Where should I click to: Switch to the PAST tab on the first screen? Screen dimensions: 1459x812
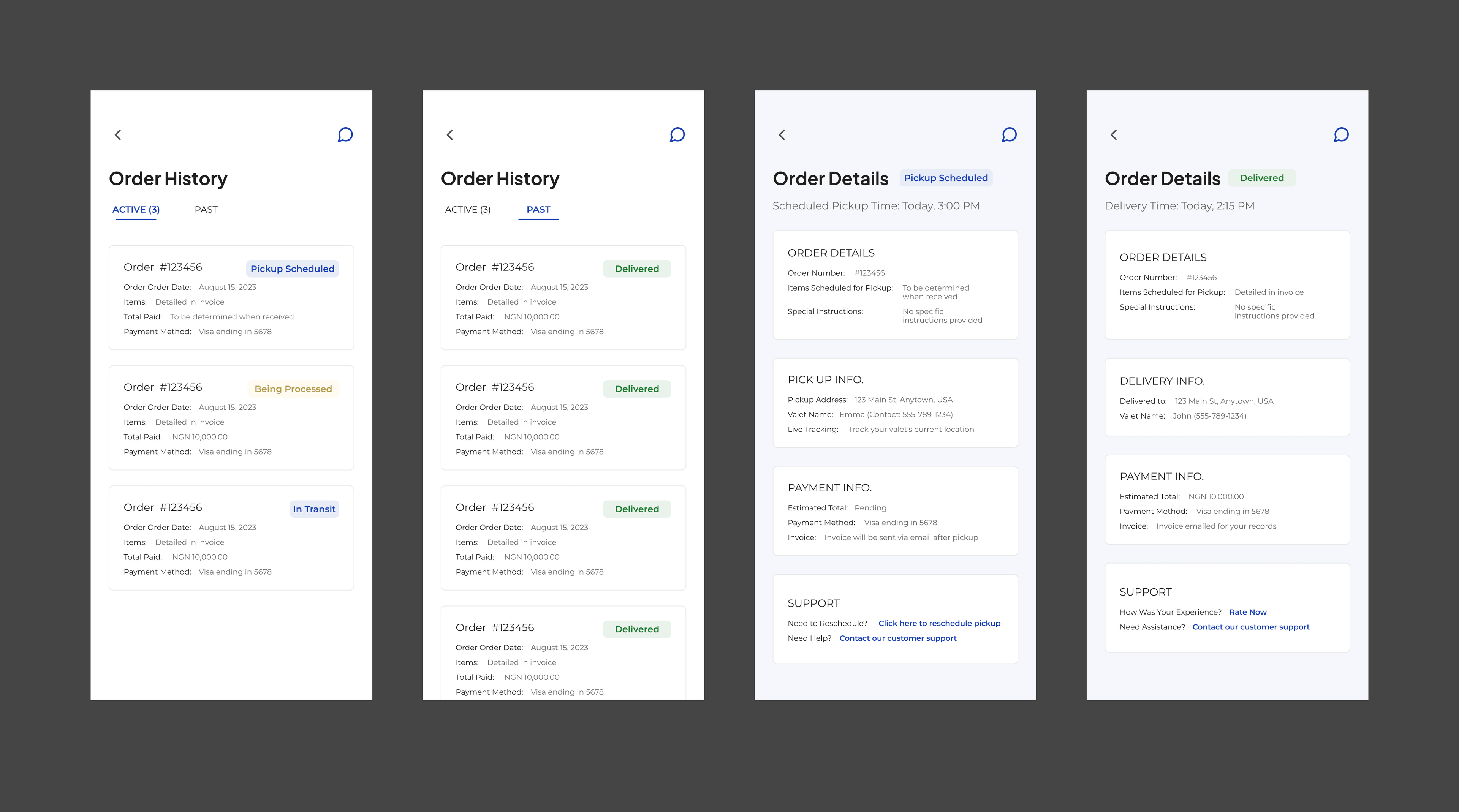[x=206, y=210]
